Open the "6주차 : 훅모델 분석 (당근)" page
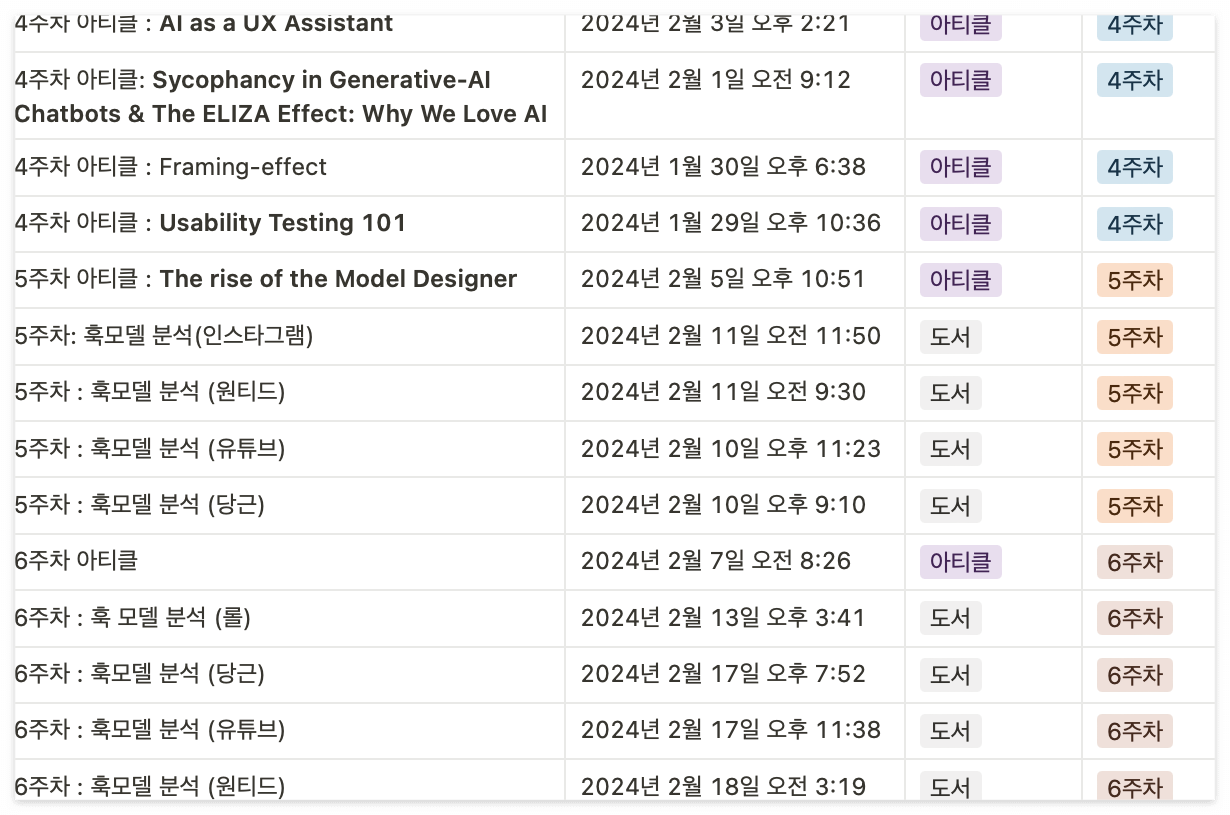 [140, 674]
